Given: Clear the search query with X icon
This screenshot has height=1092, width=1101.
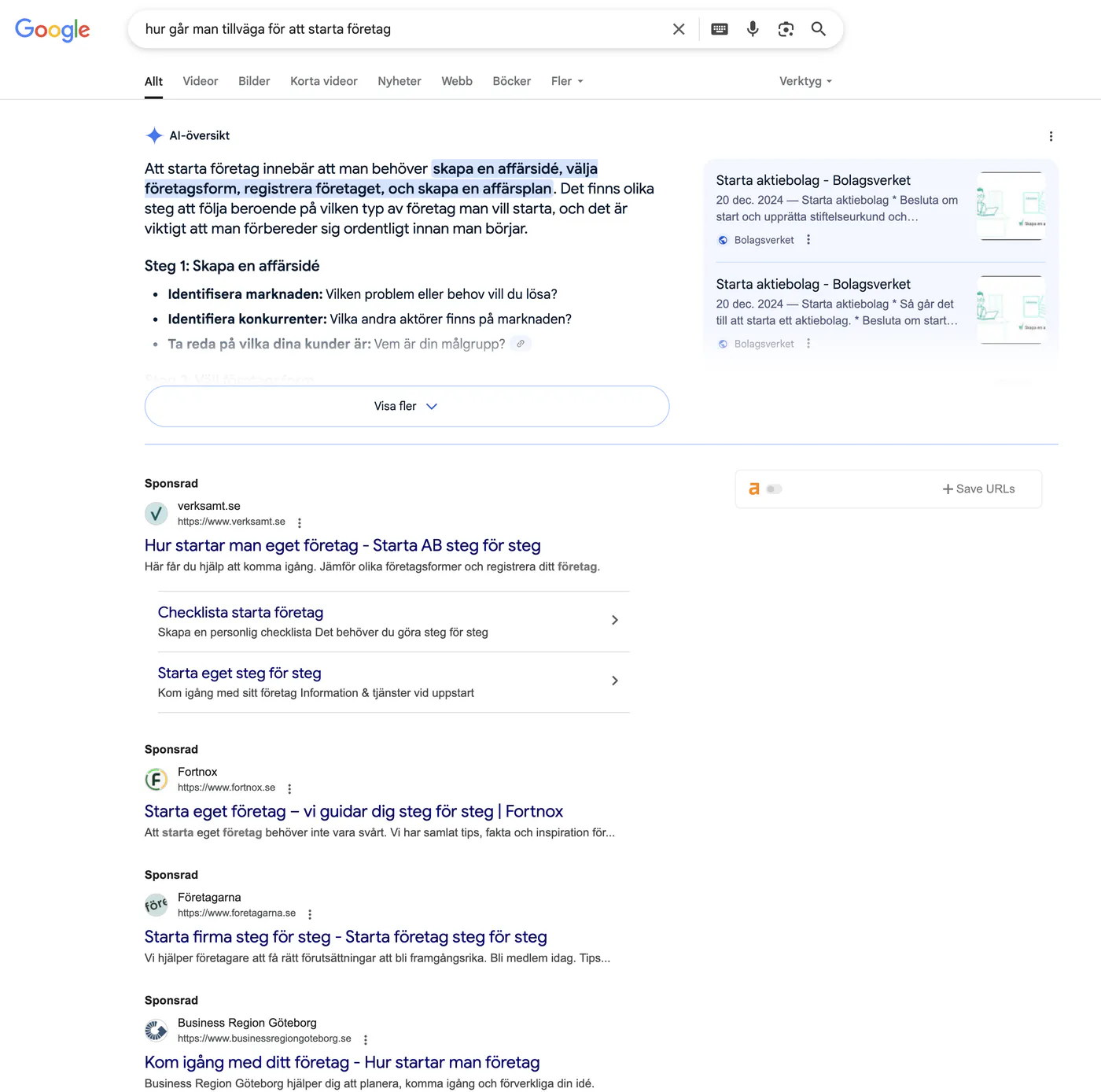Looking at the screenshot, I should pyautogui.click(x=679, y=29).
